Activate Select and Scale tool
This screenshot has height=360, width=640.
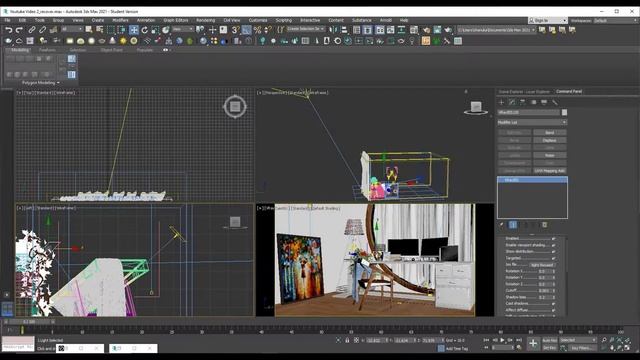pyautogui.click(x=155, y=30)
